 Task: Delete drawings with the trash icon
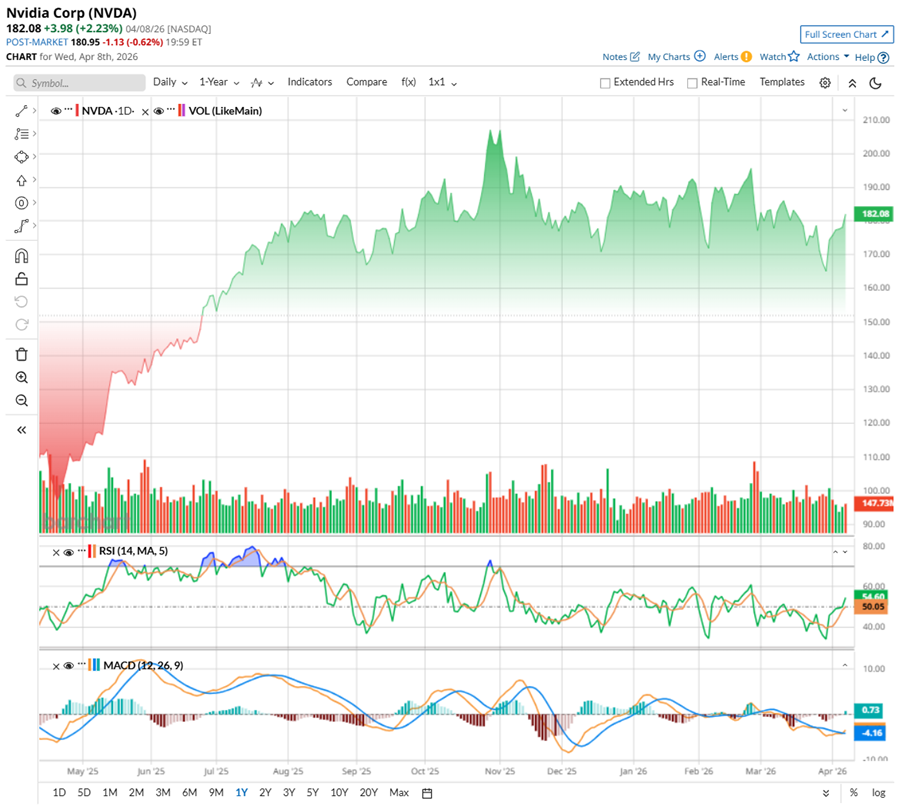pyautogui.click(x=21, y=354)
